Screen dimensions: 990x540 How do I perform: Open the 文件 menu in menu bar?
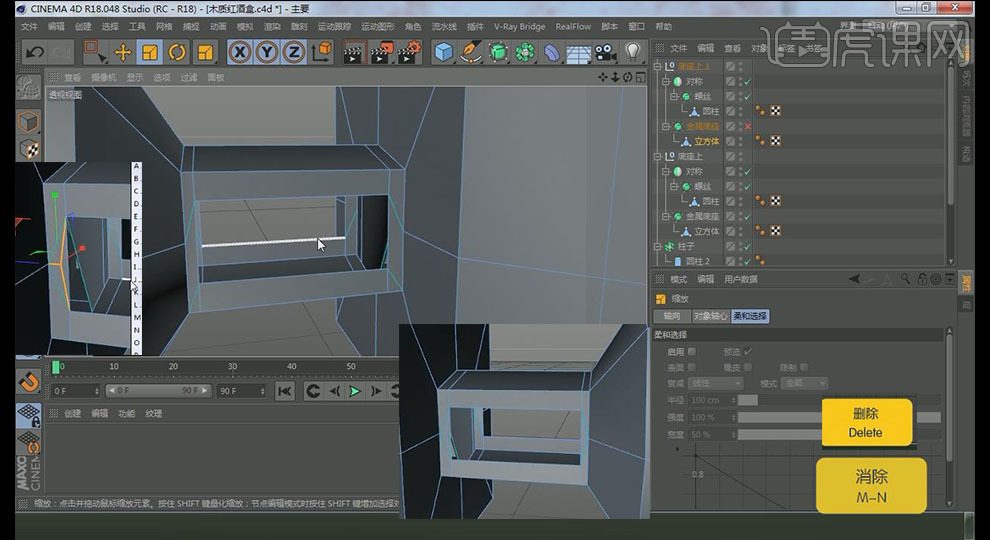pos(29,27)
